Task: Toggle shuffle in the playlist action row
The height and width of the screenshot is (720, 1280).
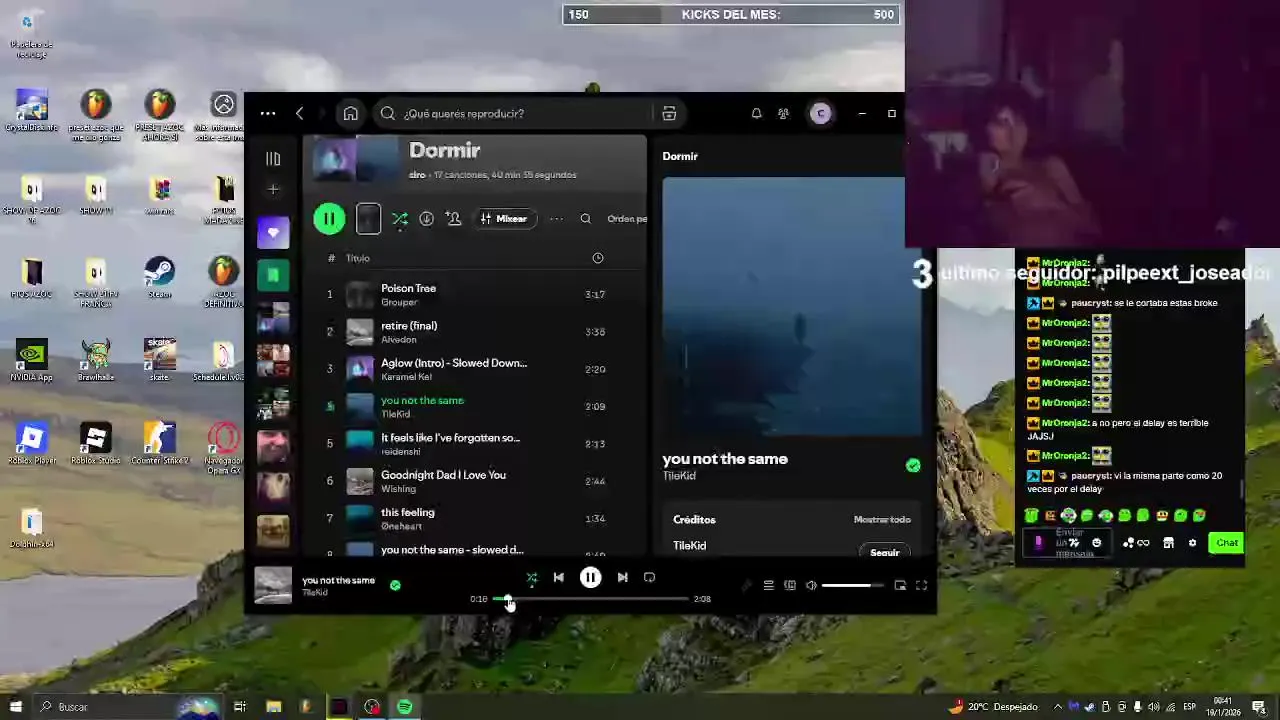Action: click(x=400, y=218)
